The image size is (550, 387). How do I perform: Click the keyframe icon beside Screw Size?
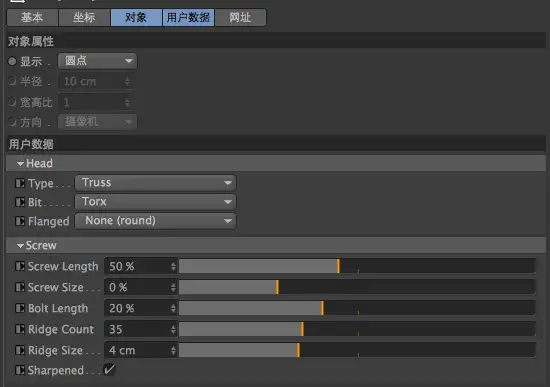(x=20, y=287)
